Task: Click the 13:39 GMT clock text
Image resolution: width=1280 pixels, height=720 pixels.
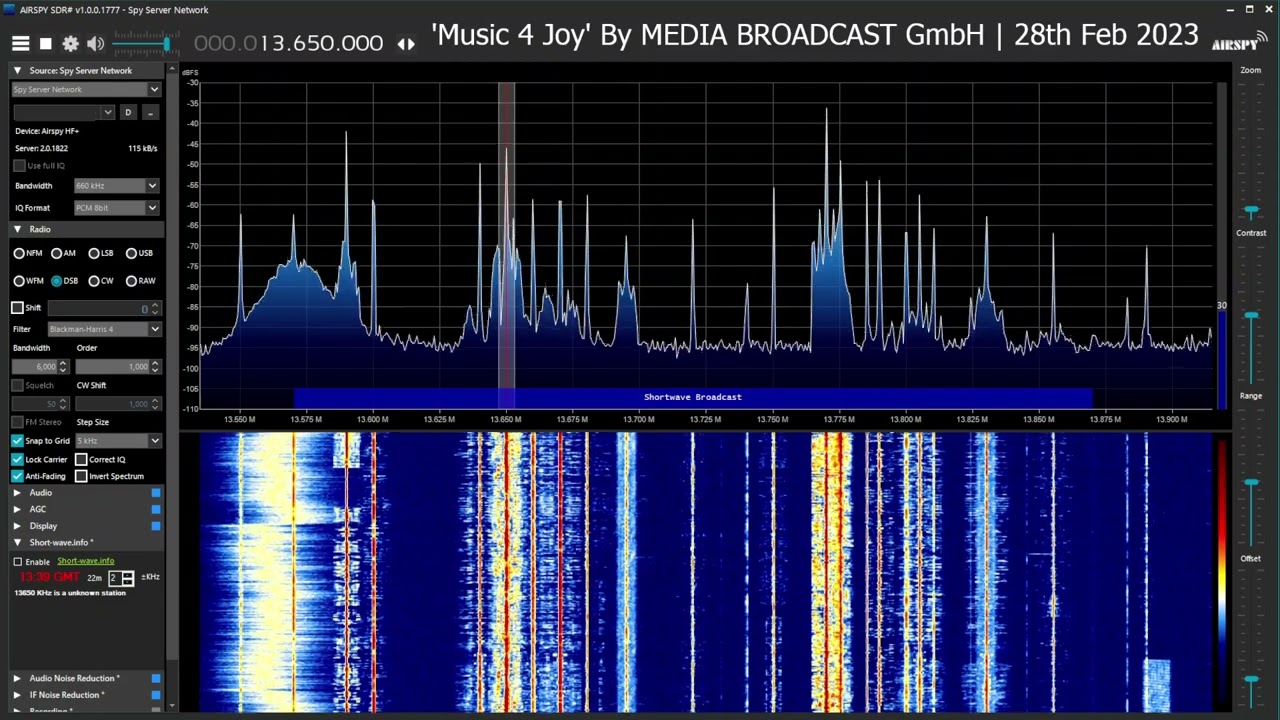Action: pyautogui.click(x=49, y=577)
